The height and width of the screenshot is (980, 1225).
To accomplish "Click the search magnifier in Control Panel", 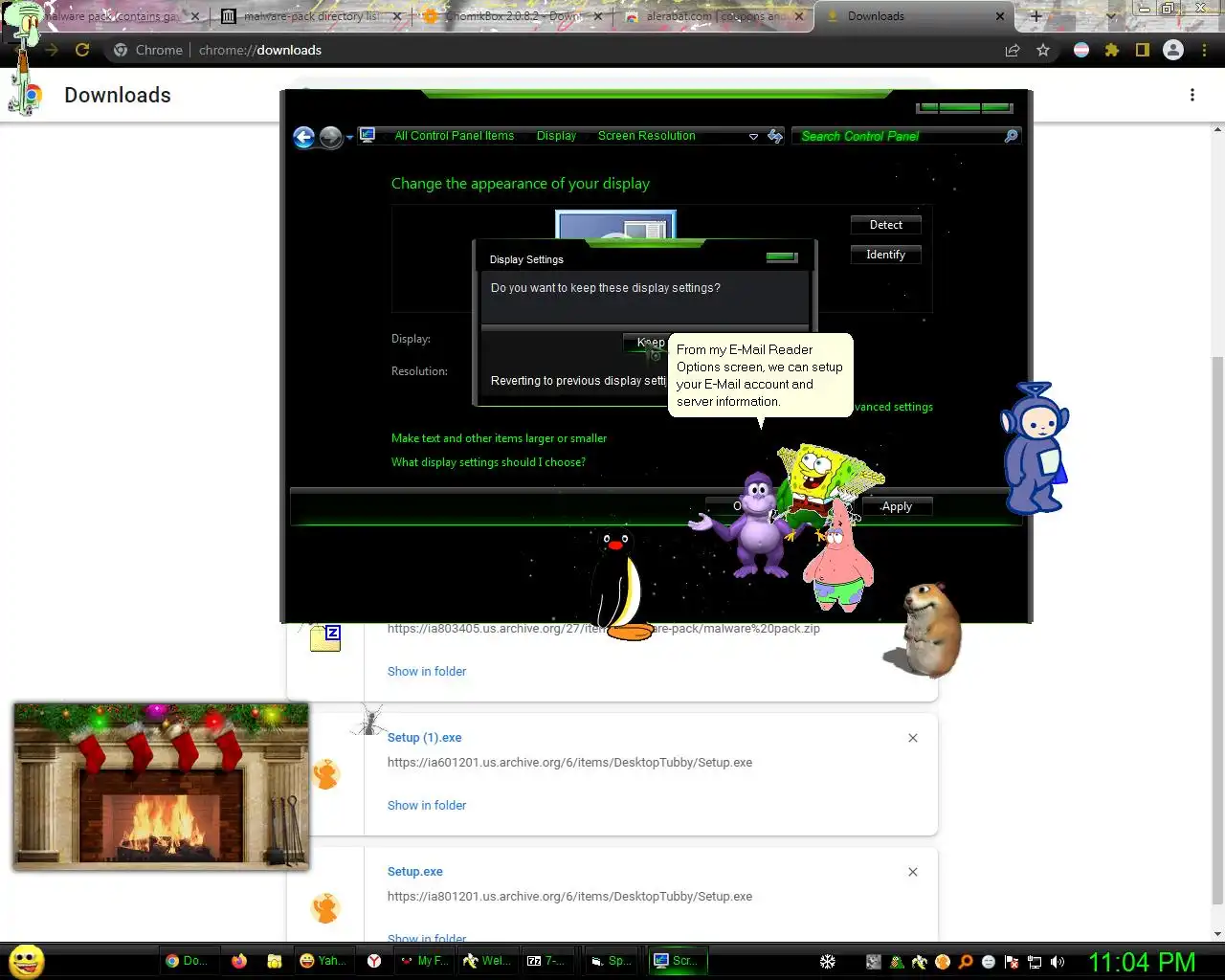I will [1011, 136].
